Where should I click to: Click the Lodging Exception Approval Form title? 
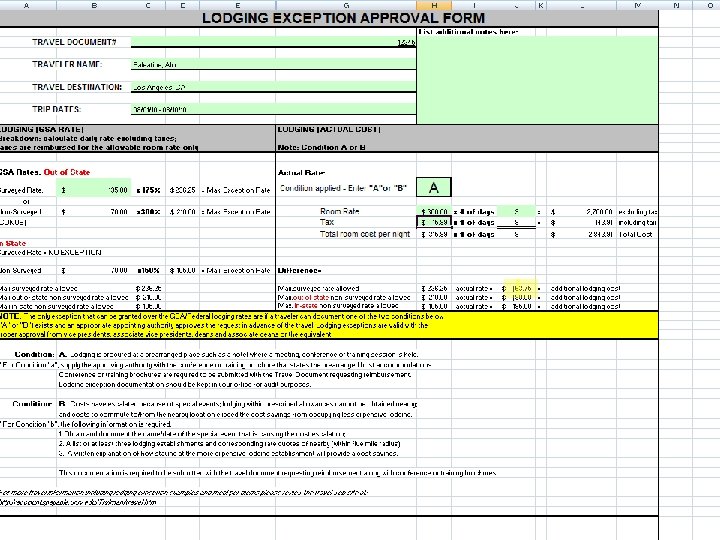point(343,18)
